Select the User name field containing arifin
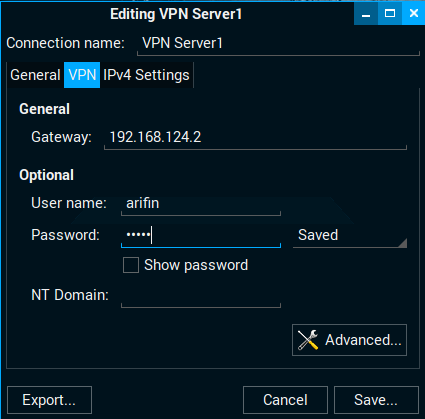This screenshot has width=425, height=419. [201, 203]
